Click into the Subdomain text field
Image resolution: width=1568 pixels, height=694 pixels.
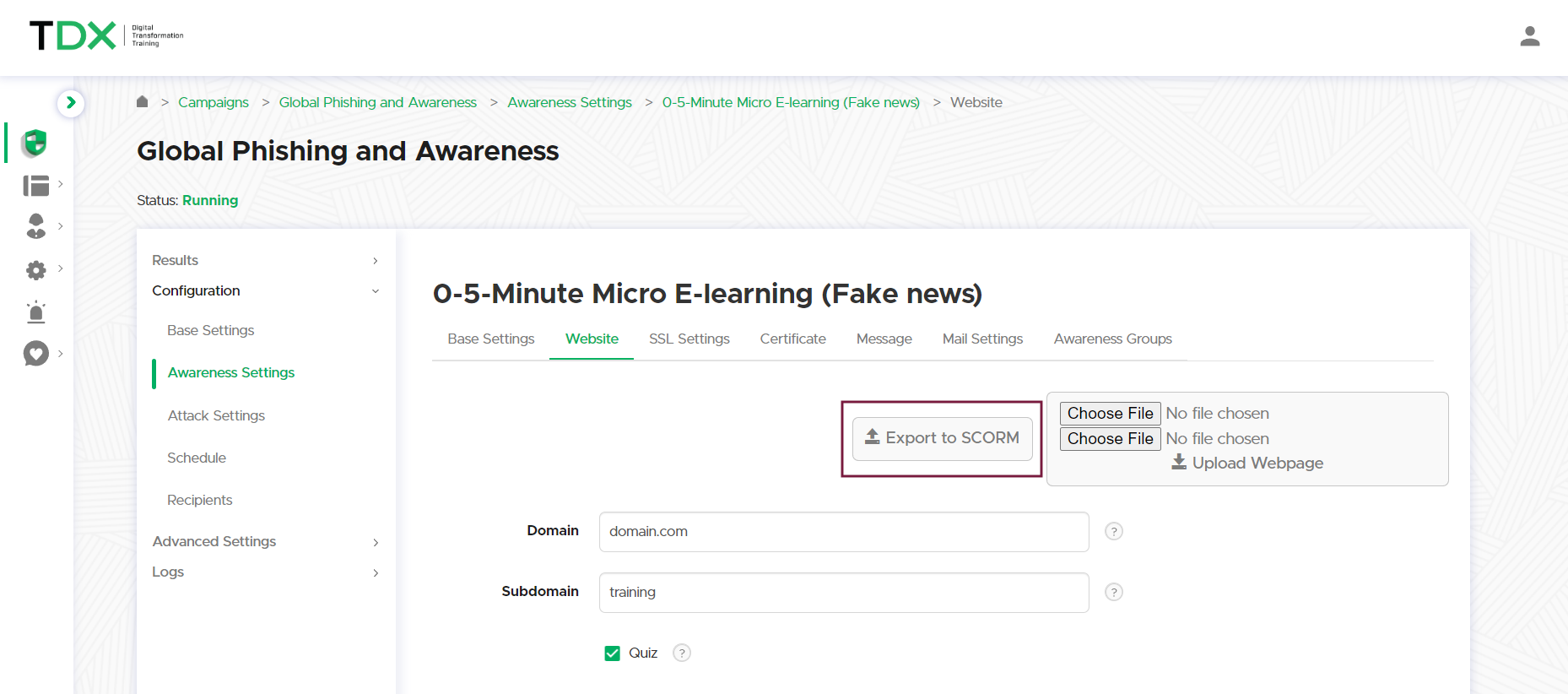(843, 593)
